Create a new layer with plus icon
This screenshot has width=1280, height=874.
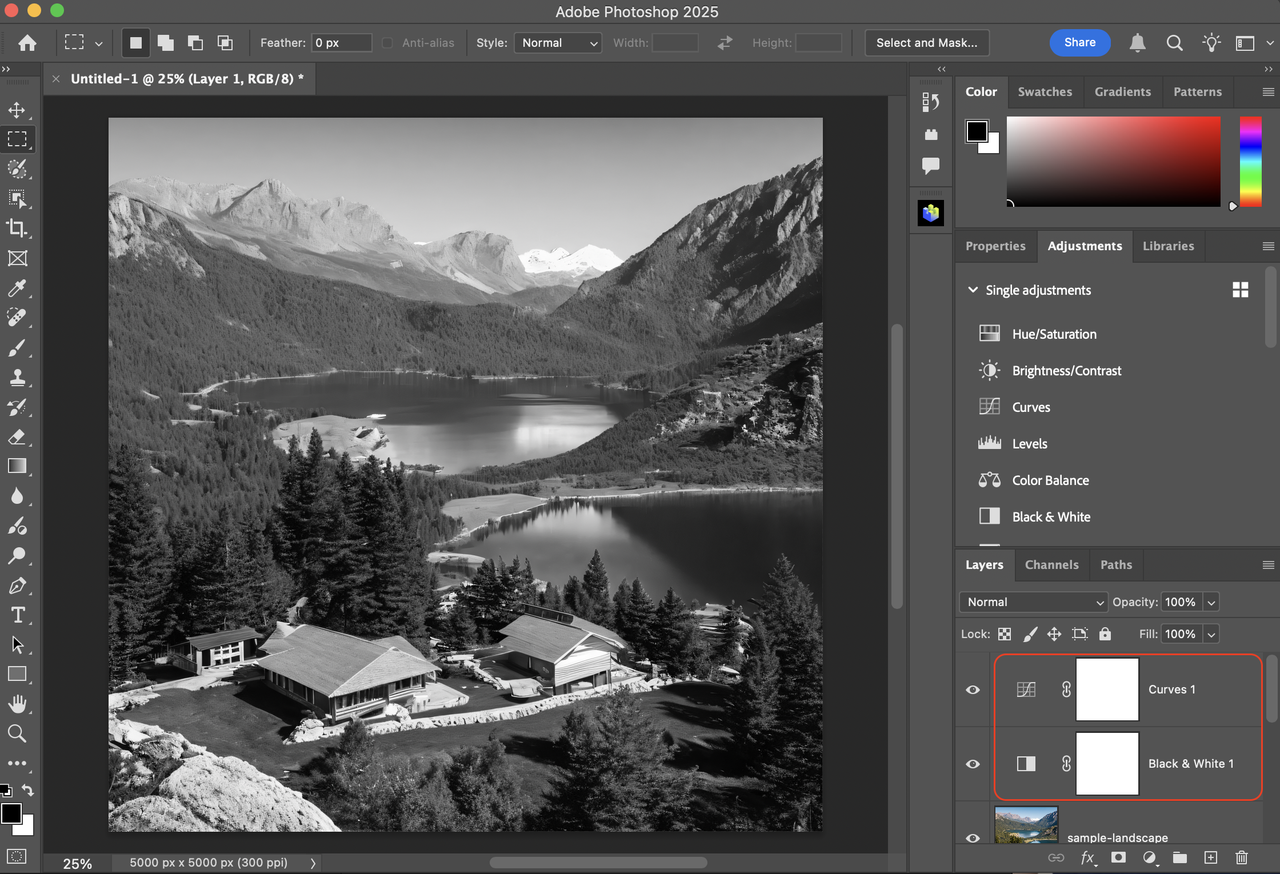(x=1211, y=858)
